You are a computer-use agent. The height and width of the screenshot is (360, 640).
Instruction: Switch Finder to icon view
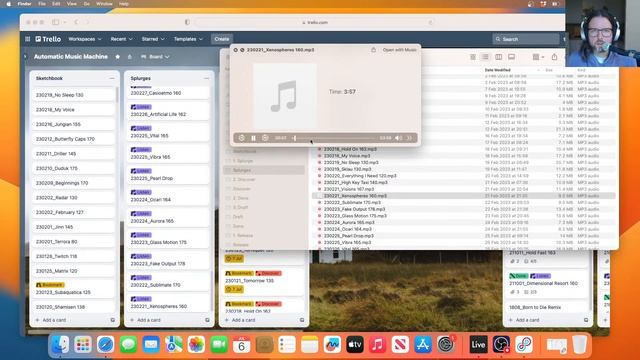click(x=473, y=57)
